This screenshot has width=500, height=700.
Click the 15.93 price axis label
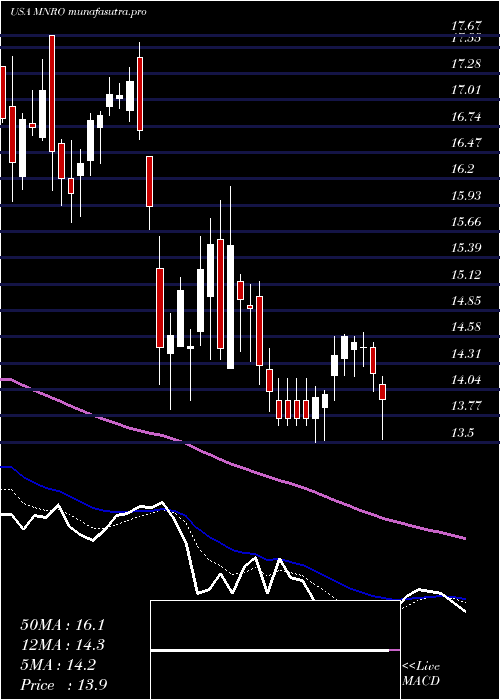466,196
